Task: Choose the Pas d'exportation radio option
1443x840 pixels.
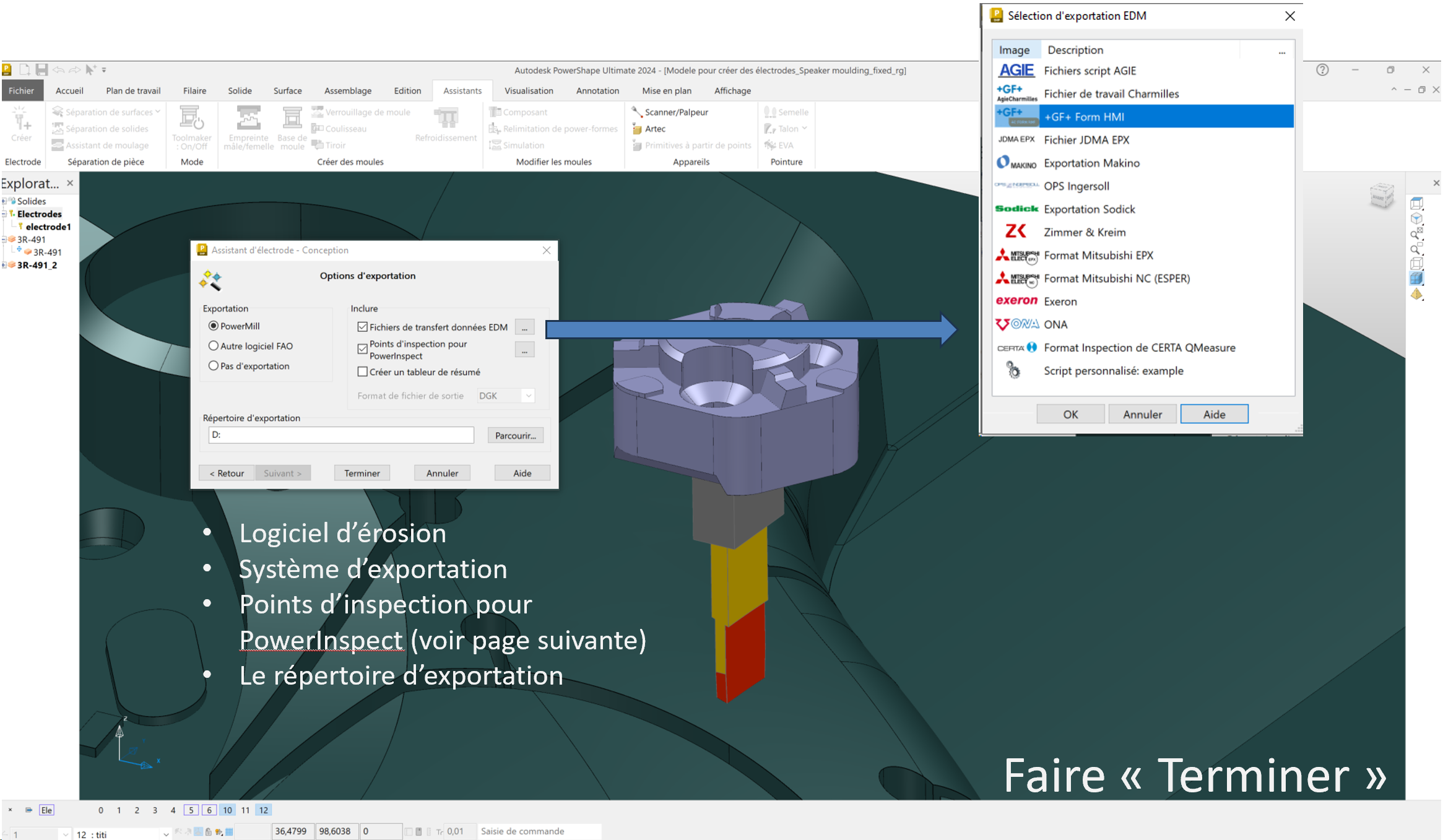Action: [214, 365]
